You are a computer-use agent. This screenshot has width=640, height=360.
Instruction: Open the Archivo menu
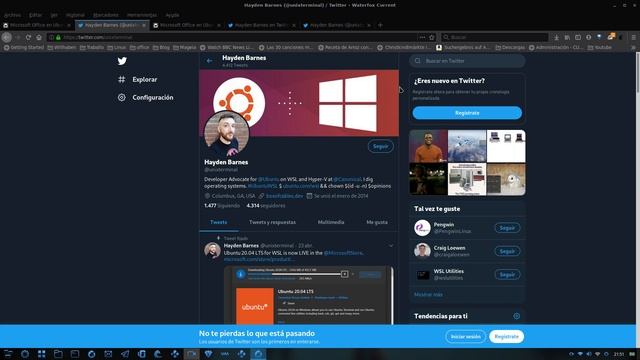coord(12,15)
